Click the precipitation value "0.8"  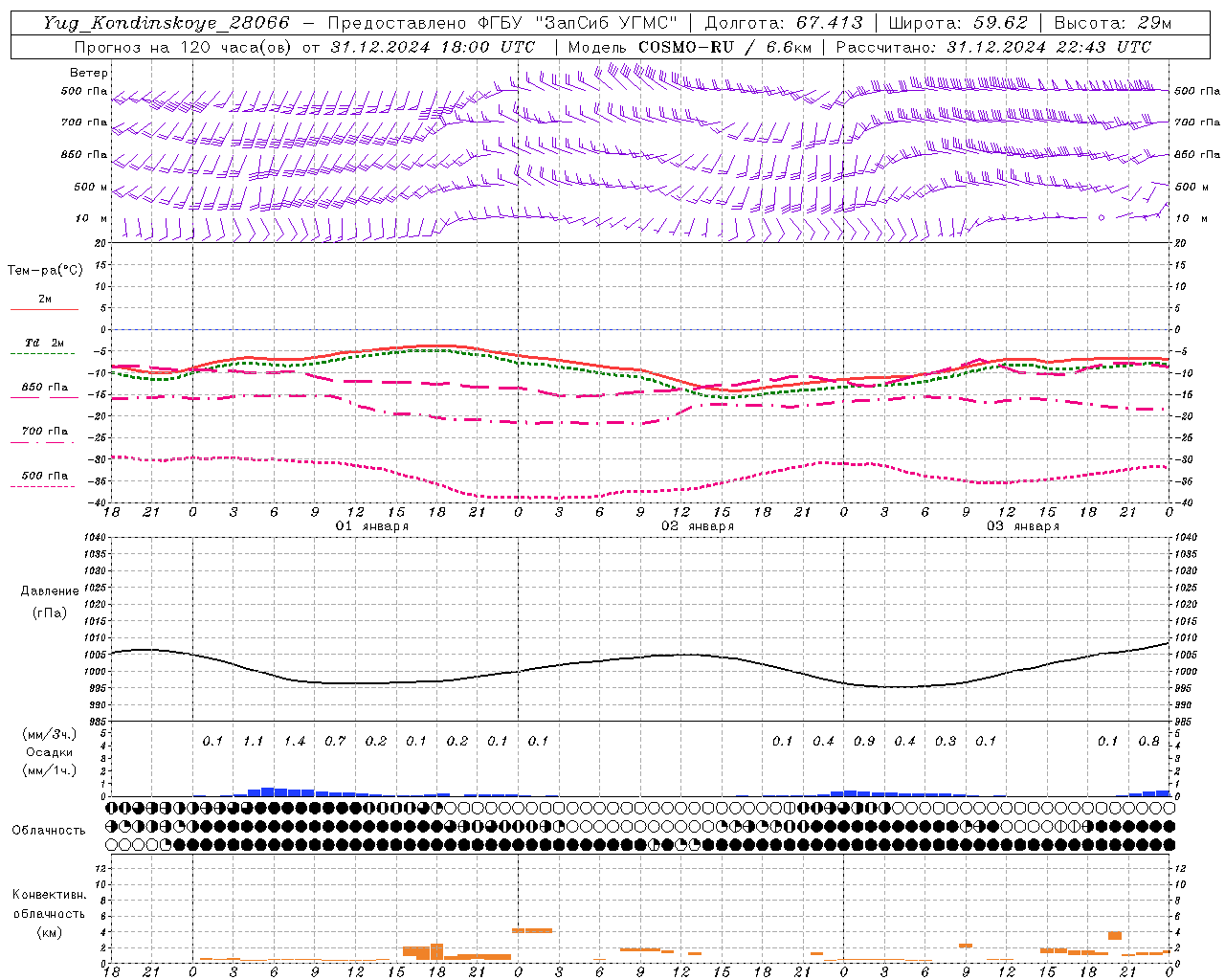point(1148,742)
